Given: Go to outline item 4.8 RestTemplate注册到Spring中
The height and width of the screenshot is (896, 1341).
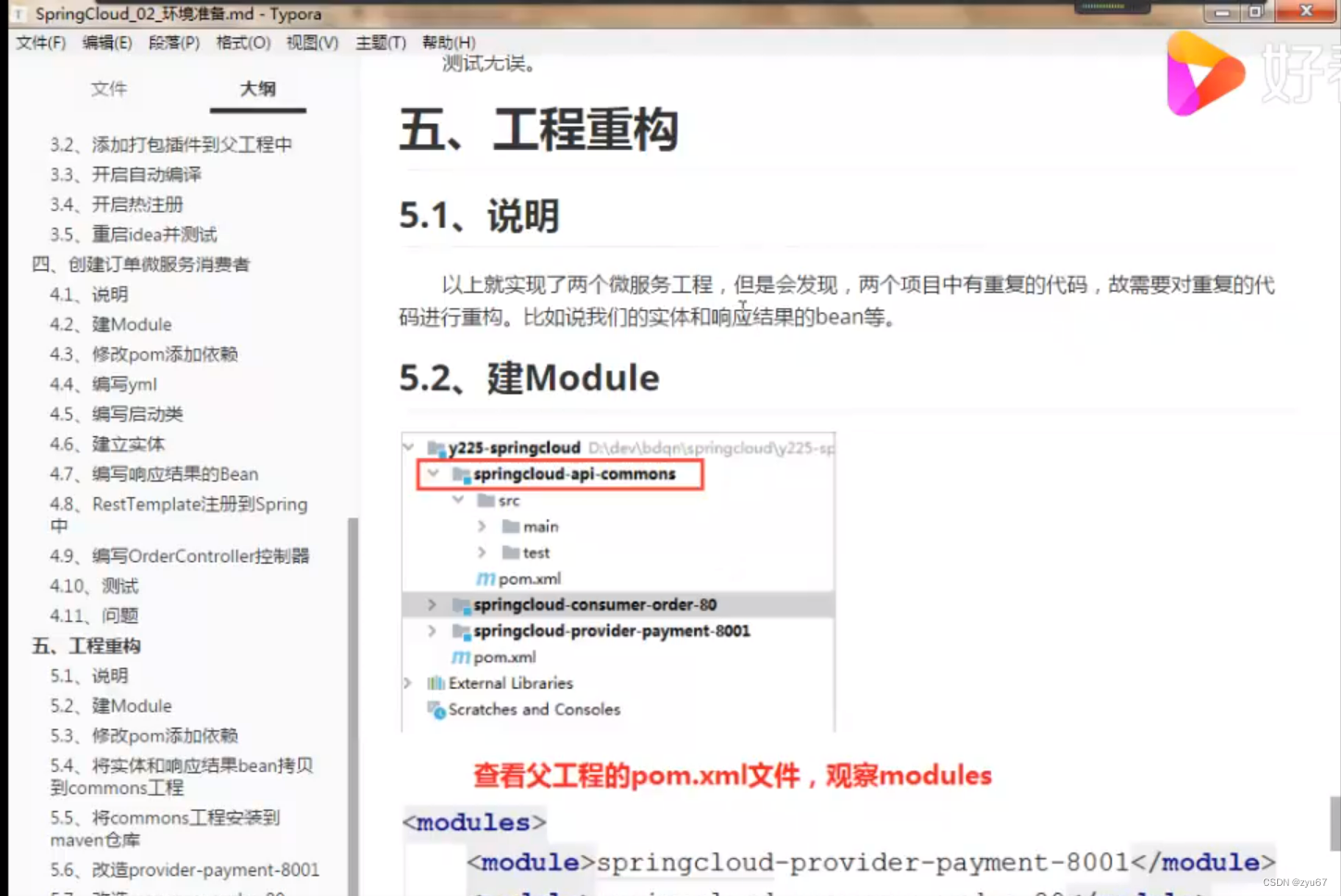Looking at the screenshot, I should click(x=179, y=515).
